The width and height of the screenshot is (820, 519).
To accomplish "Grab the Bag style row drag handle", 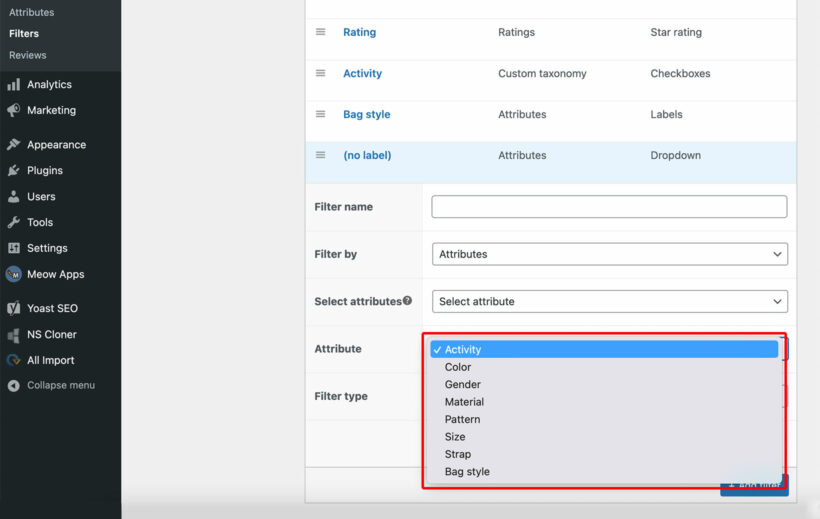I will (x=321, y=114).
